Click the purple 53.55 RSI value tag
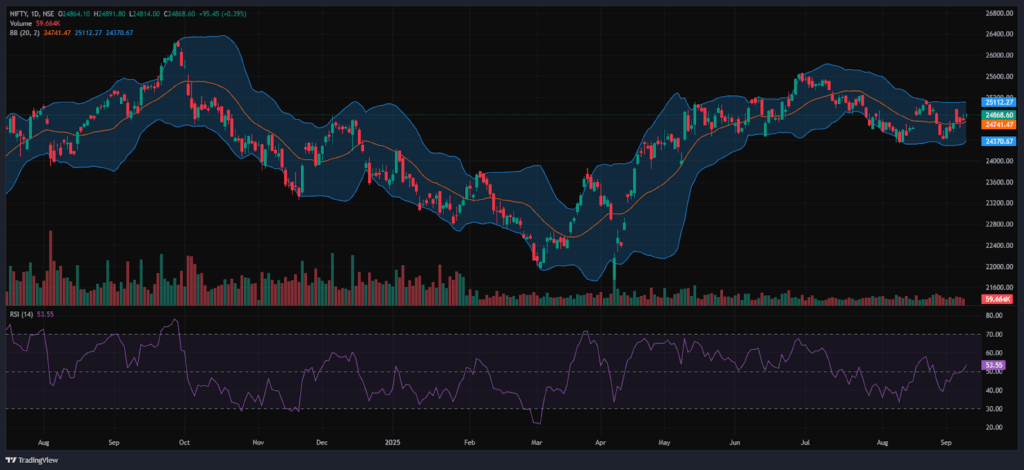The width and height of the screenshot is (1024, 470). tap(994, 366)
